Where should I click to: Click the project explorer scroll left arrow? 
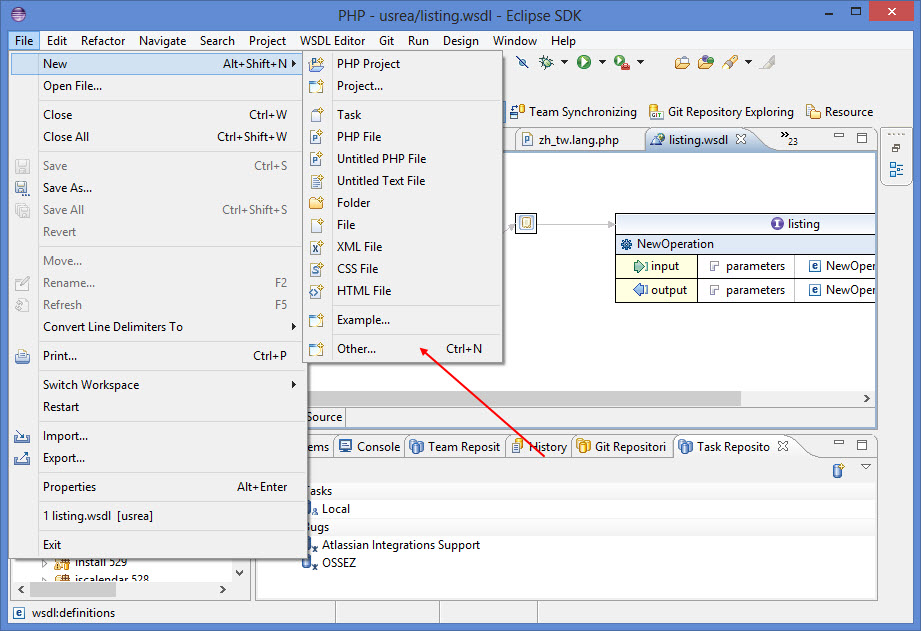[21, 589]
